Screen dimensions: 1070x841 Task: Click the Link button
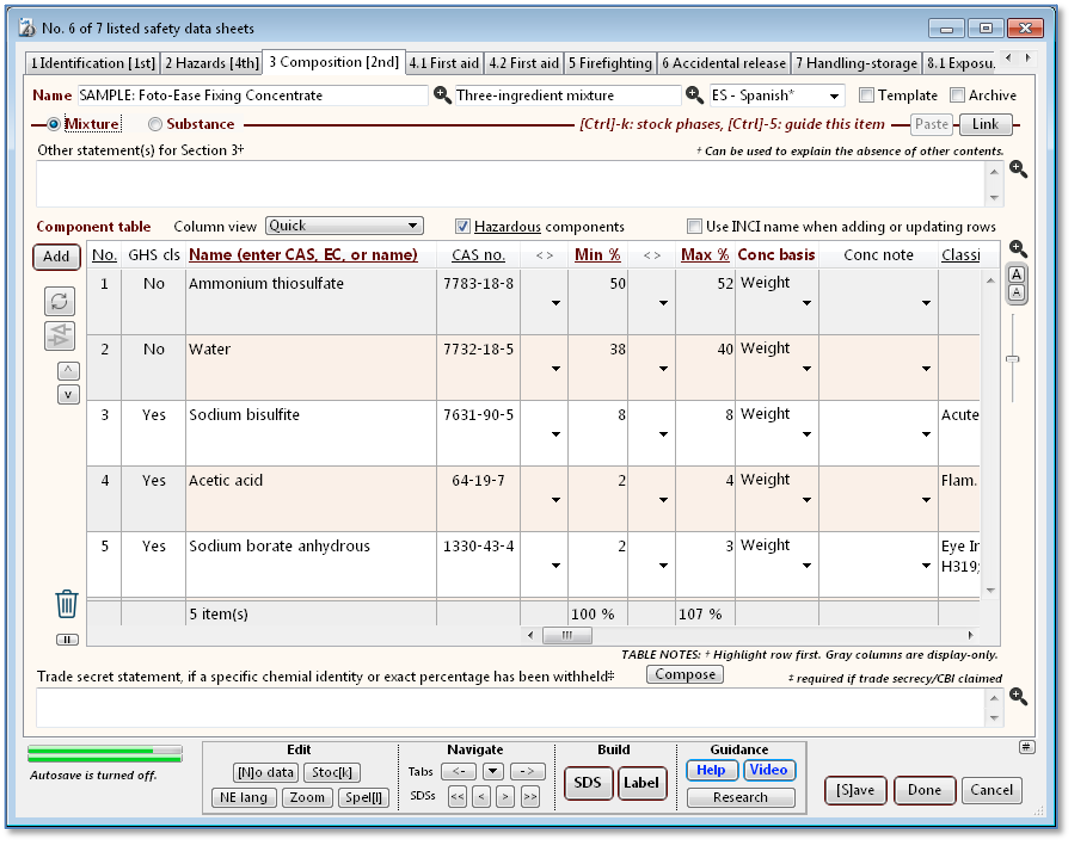click(x=985, y=124)
